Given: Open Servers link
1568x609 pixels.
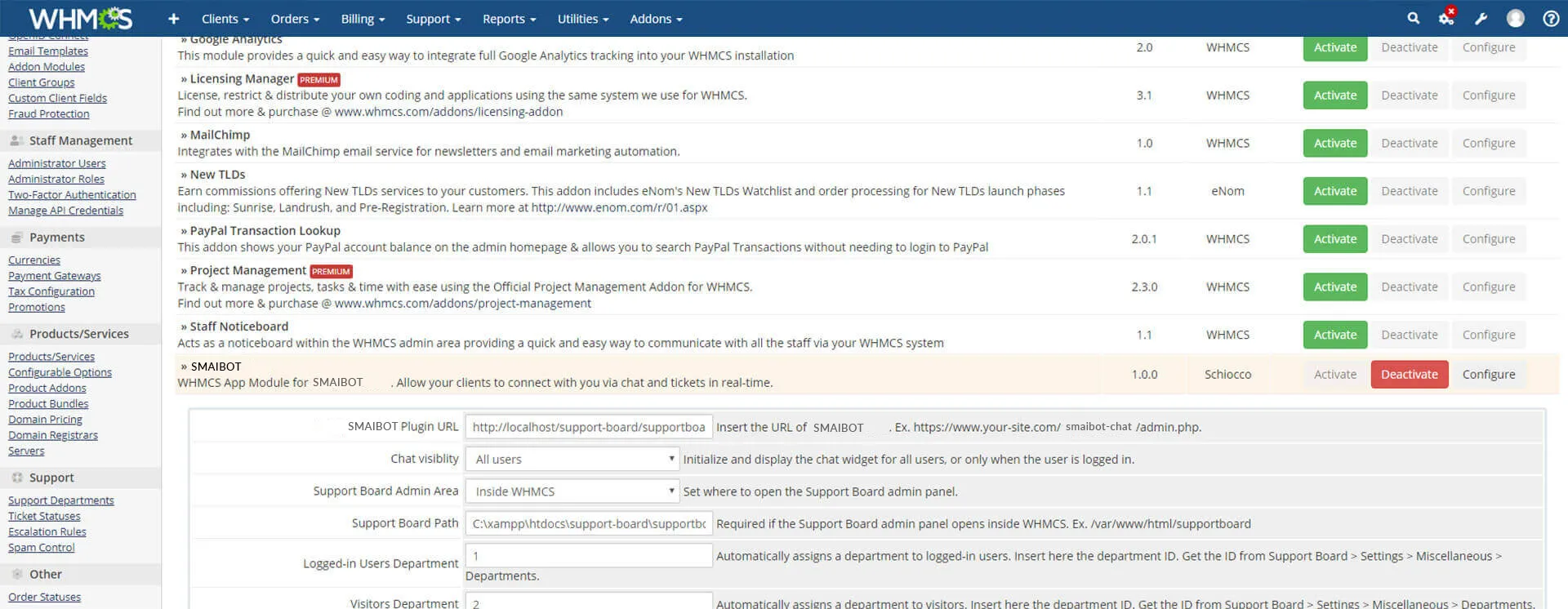Looking at the screenshot, I should [x=26, y=451].
